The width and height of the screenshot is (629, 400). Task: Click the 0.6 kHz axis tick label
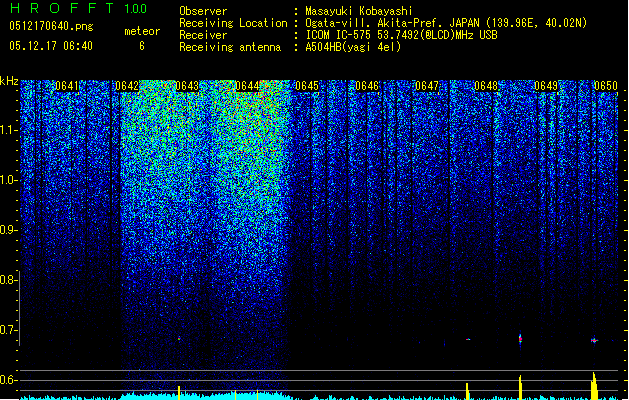coord(8,380)
